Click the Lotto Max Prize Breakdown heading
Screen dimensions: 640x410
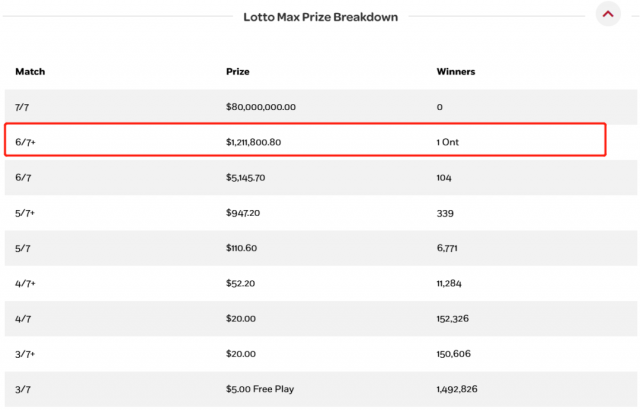tap(321, 16)
